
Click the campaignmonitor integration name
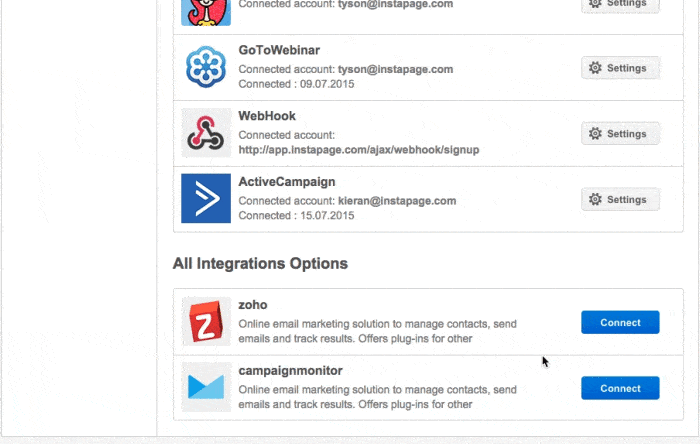[291, 371]
